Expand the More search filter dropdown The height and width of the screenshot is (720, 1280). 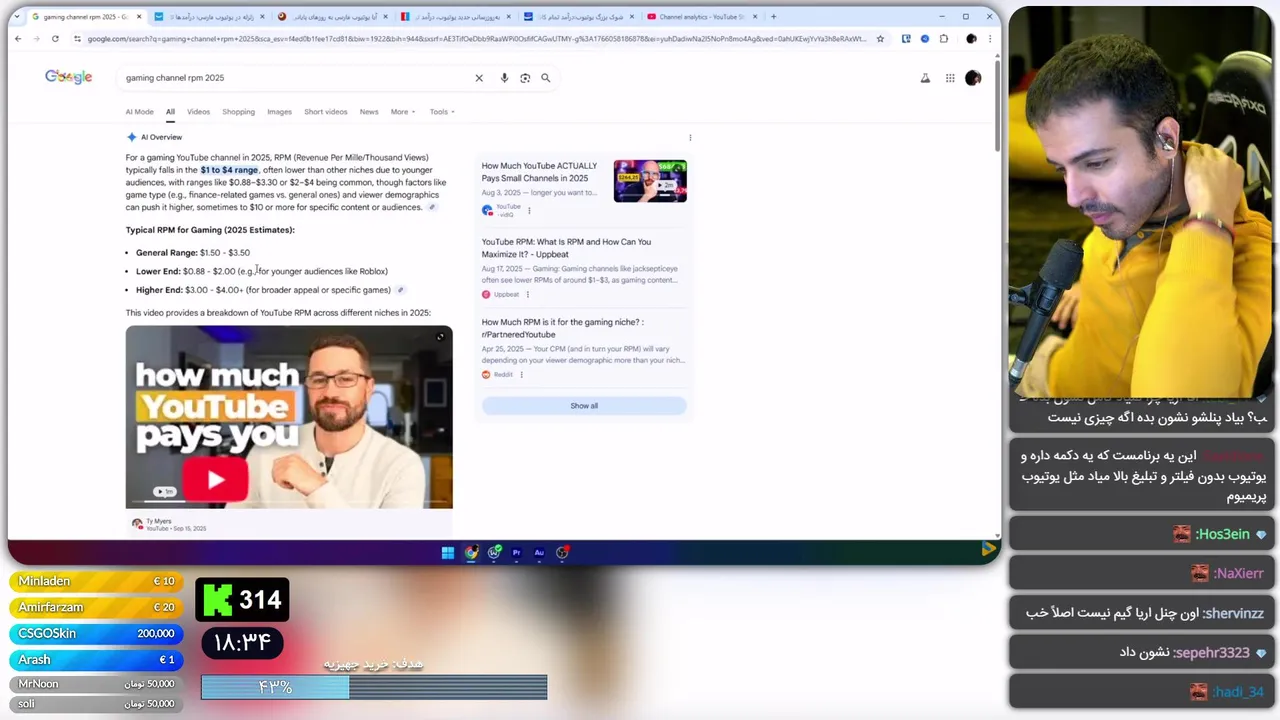402,112
